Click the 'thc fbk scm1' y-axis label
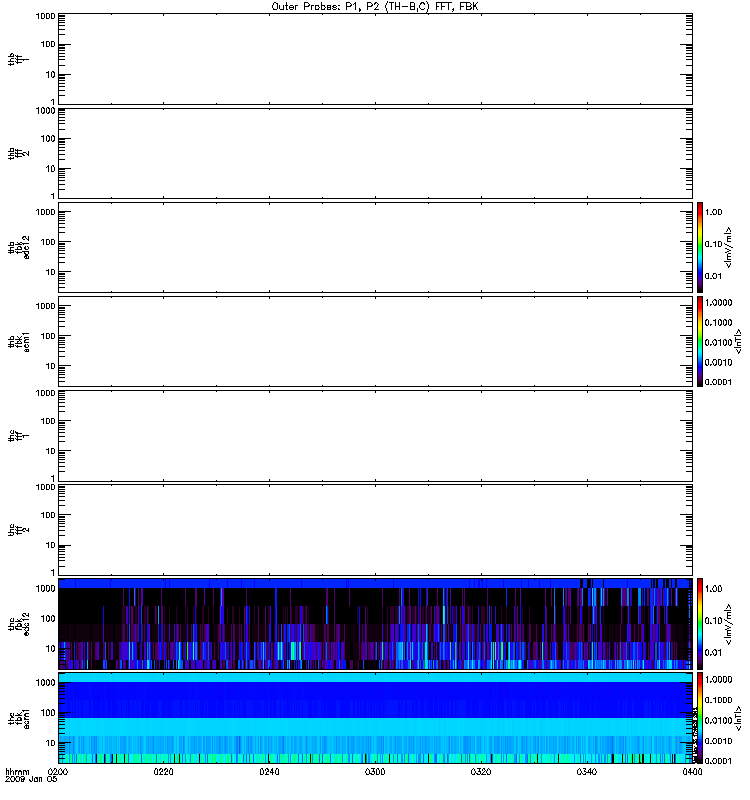Screen dimensions: 750x800 click(x=18, y=718)
